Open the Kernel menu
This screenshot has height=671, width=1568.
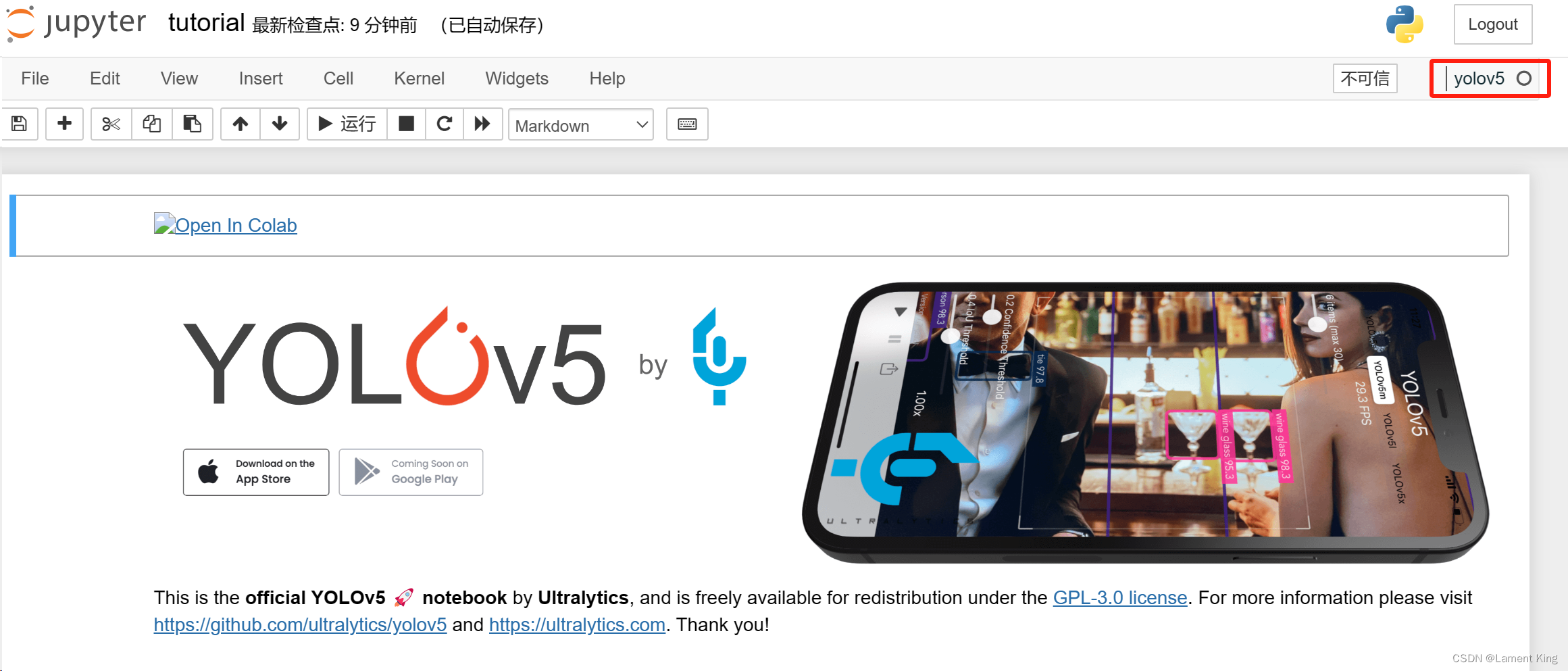[419, 78]
